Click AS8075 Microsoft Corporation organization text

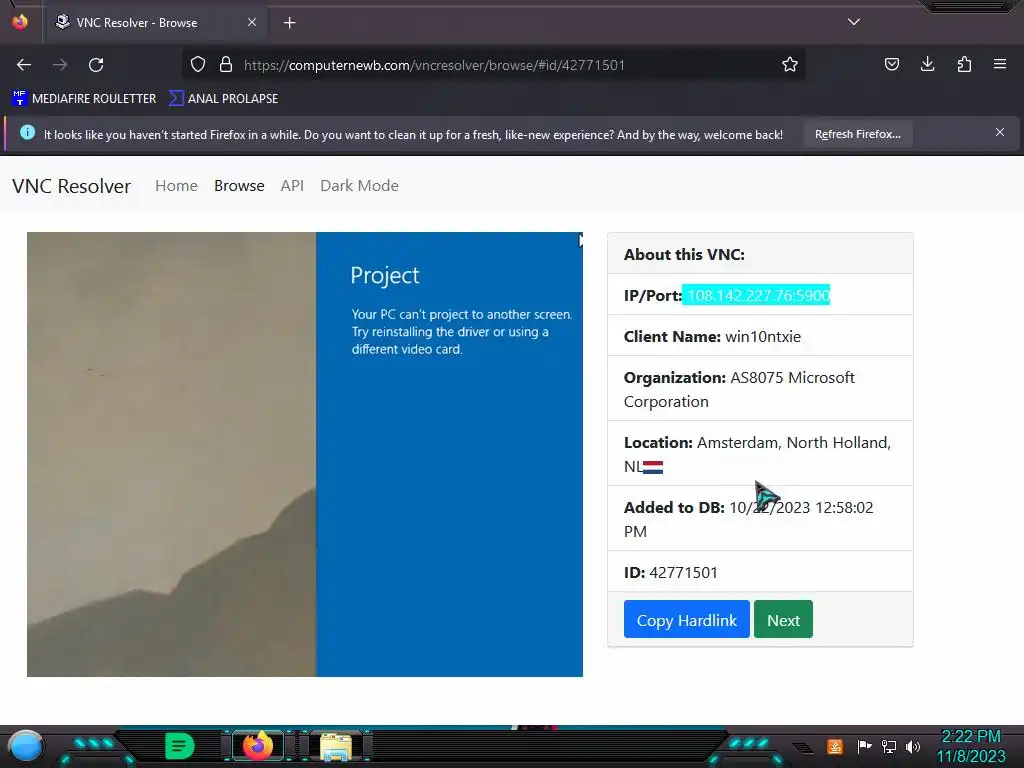coord(739,389)
